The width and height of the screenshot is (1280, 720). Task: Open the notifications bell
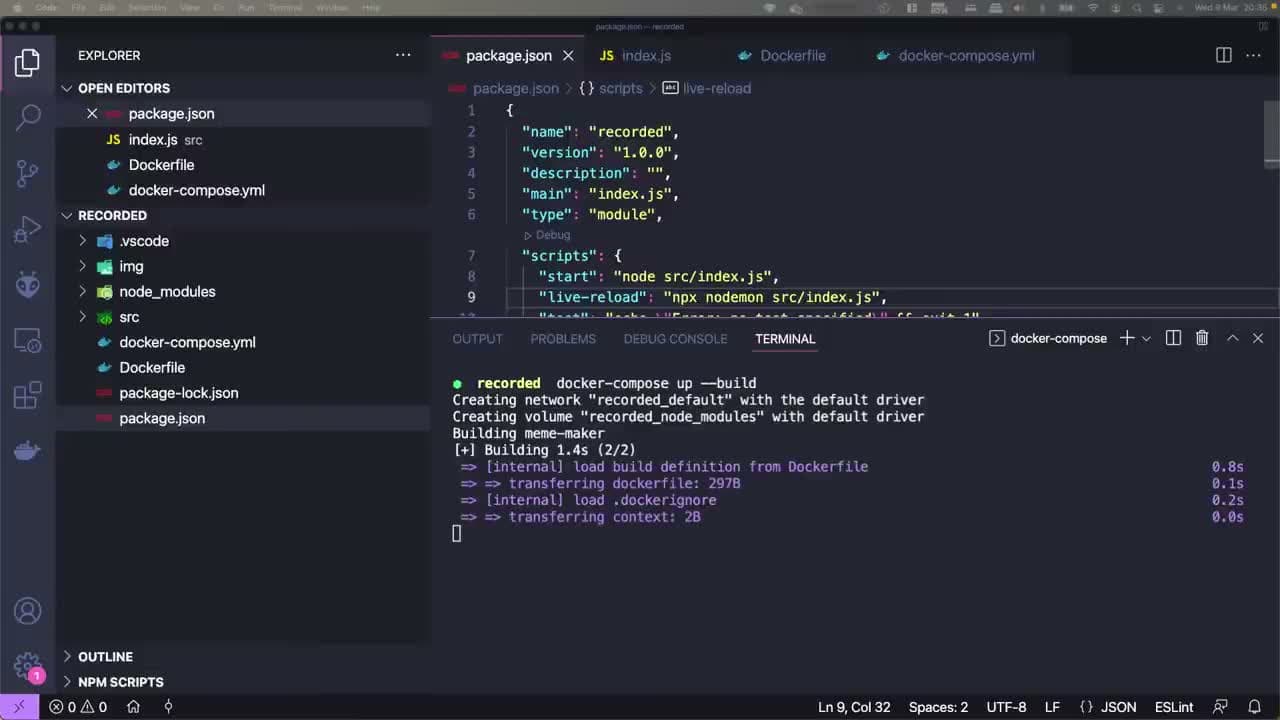point(1254,707)
